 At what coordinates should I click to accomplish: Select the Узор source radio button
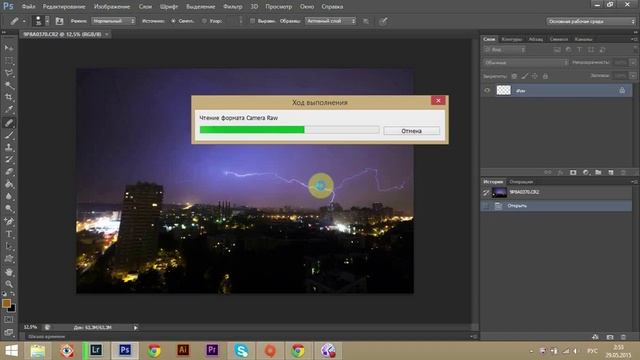(x=204, y=21)
